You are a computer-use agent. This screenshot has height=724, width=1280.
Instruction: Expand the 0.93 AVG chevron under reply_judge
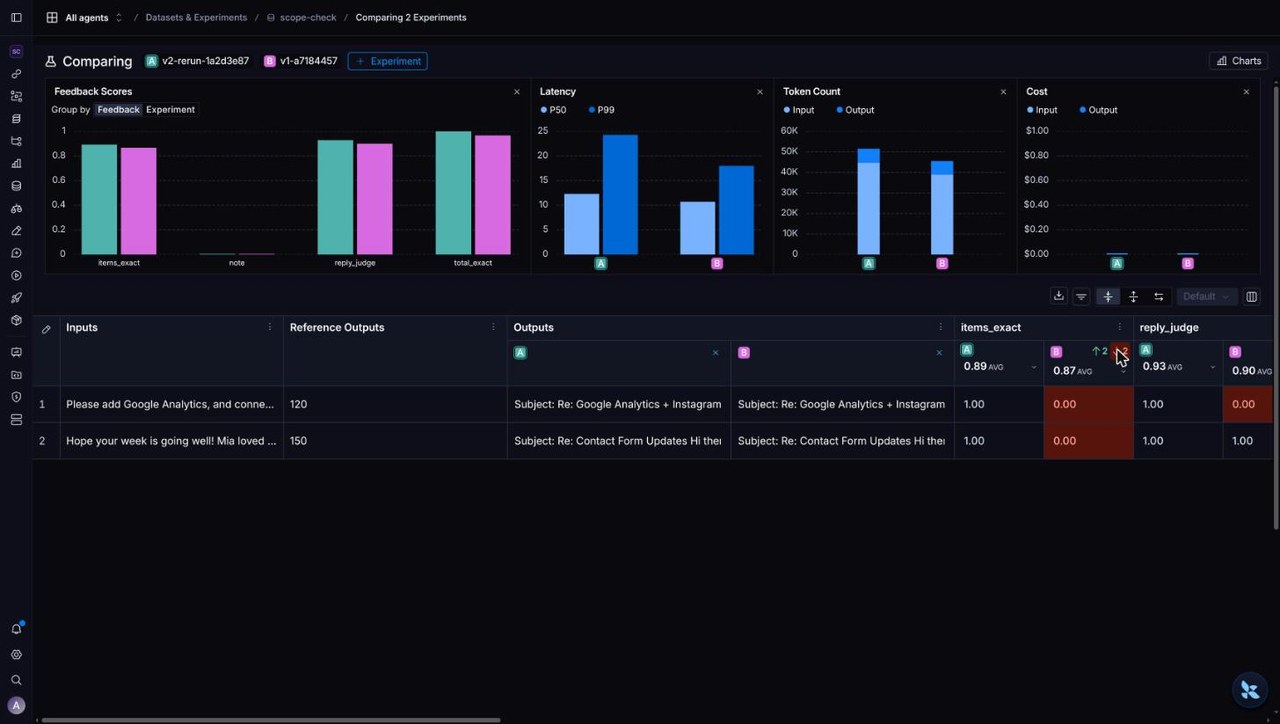coord(1213,367)
